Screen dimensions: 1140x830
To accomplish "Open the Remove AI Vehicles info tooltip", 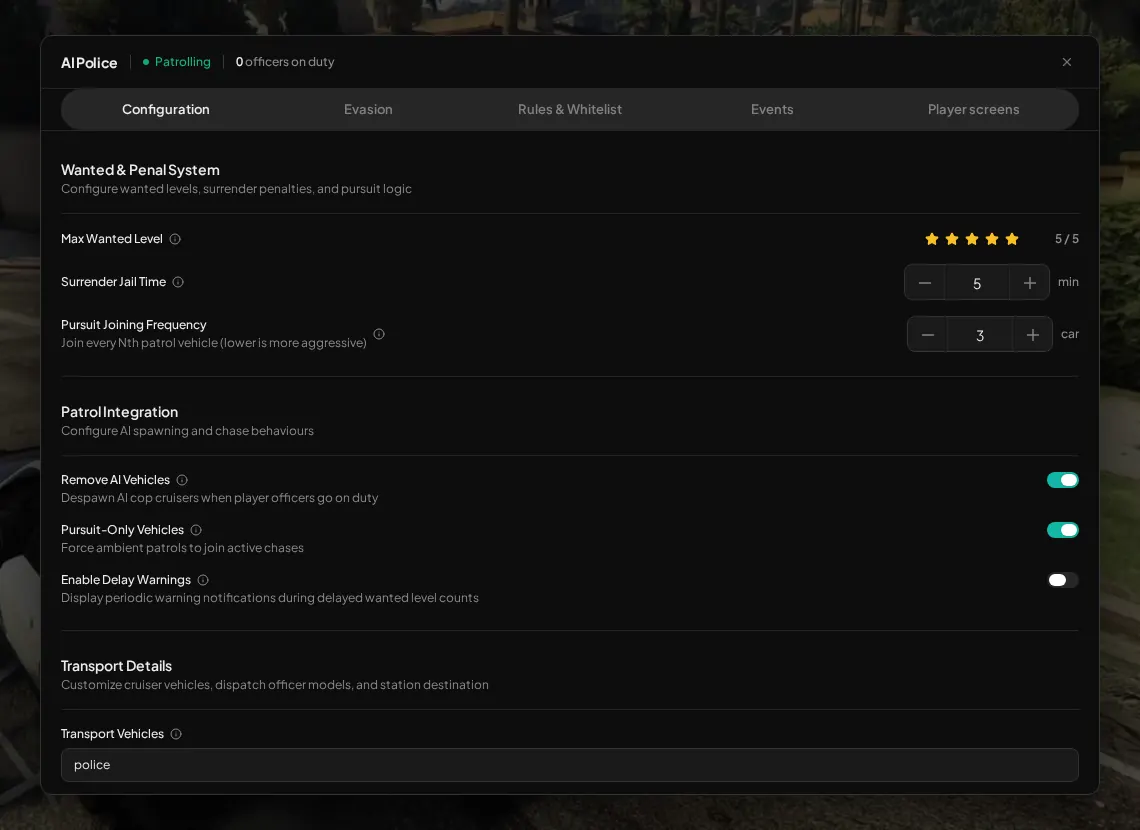I will point(182,480).
